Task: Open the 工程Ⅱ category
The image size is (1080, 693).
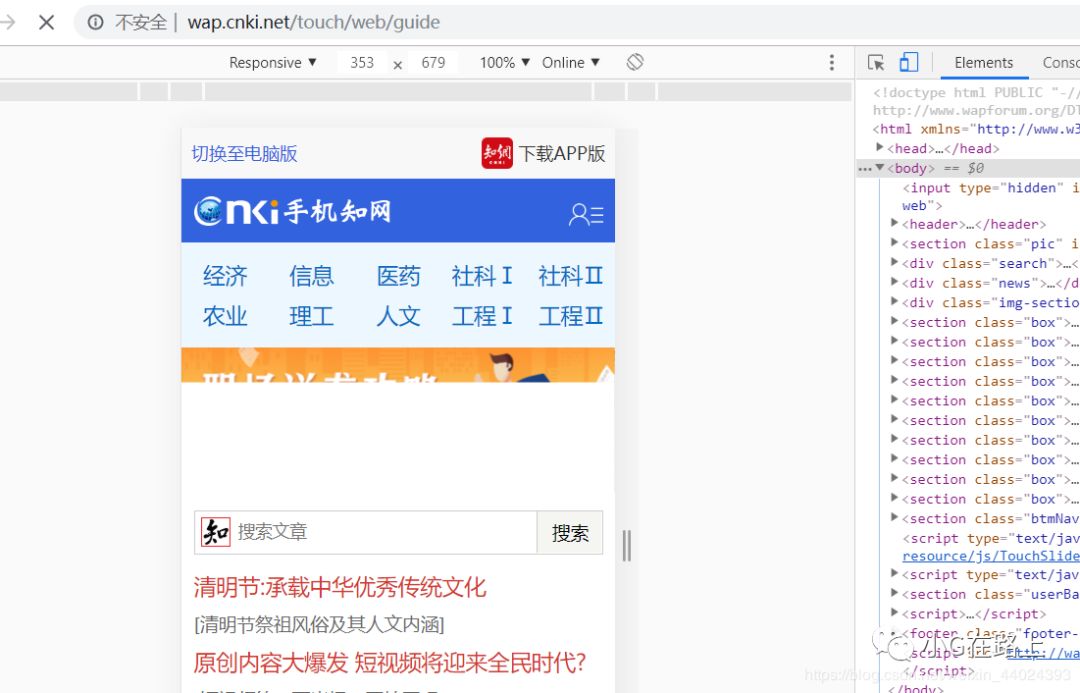Action: [x=570, y=316]
